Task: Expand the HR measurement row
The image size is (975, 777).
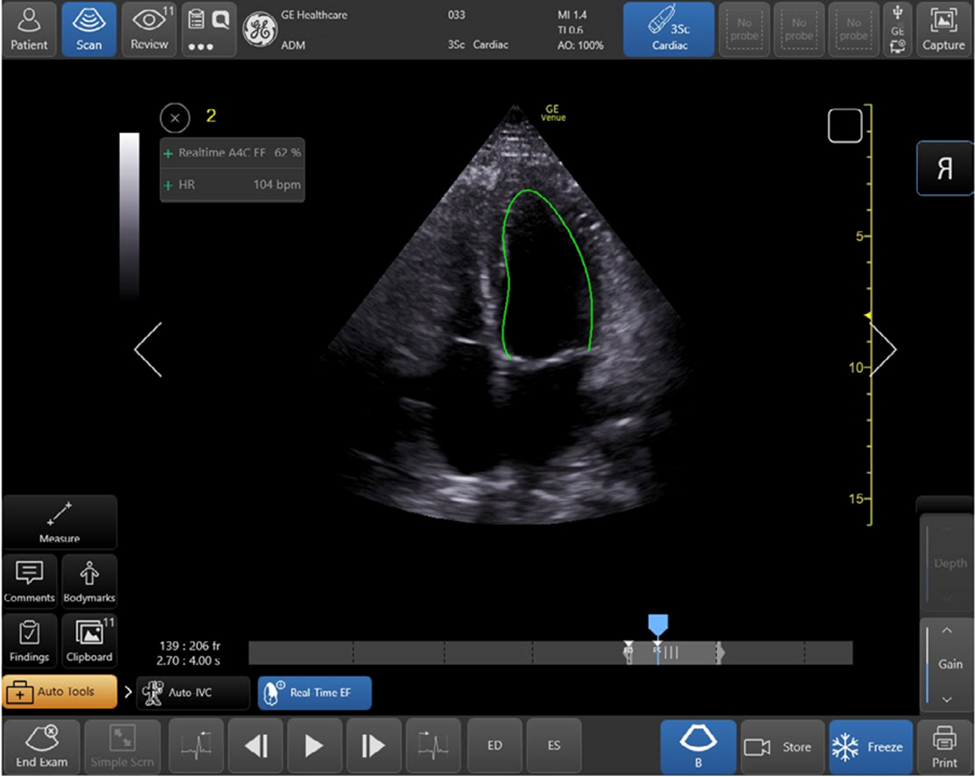Action: [x=168, y=186]
